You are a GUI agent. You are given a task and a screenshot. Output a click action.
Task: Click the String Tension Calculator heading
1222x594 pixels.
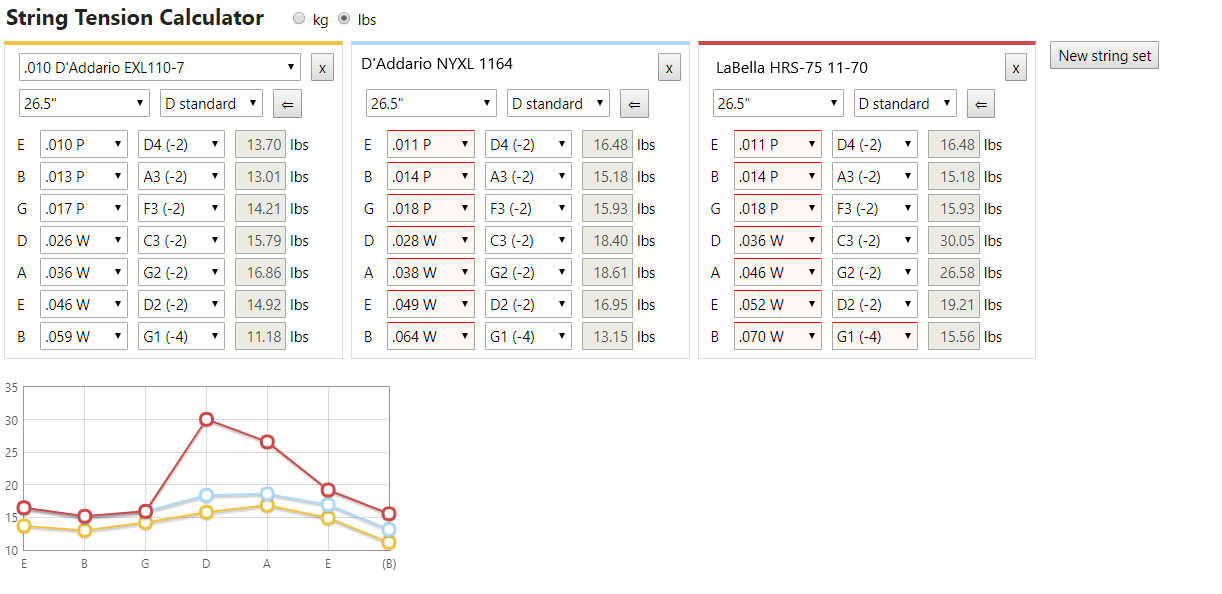click(x=135, y=18)
